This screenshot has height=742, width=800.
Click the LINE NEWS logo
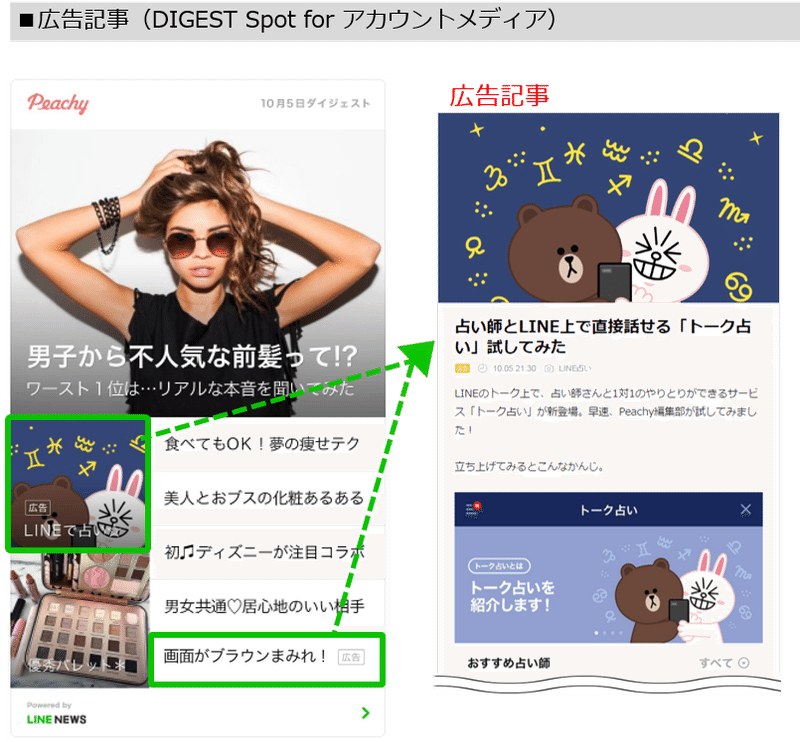pyautogui.click(x=57, y=720)
